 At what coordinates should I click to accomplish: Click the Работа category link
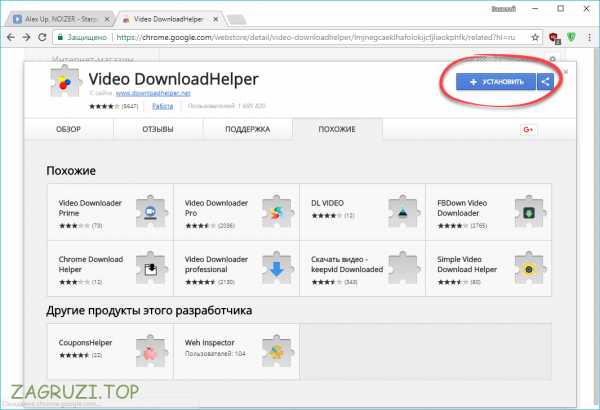(163, 106)
